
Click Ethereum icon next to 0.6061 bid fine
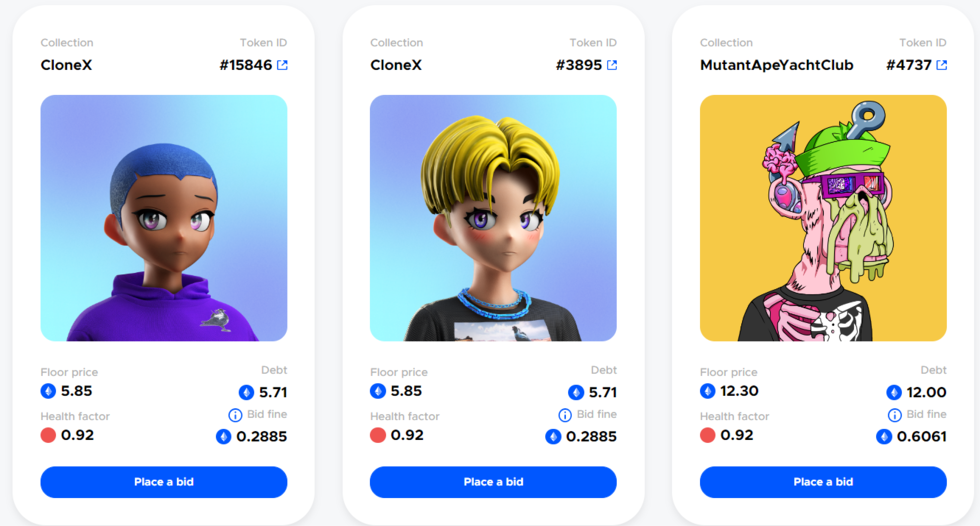tap(884, 437)
